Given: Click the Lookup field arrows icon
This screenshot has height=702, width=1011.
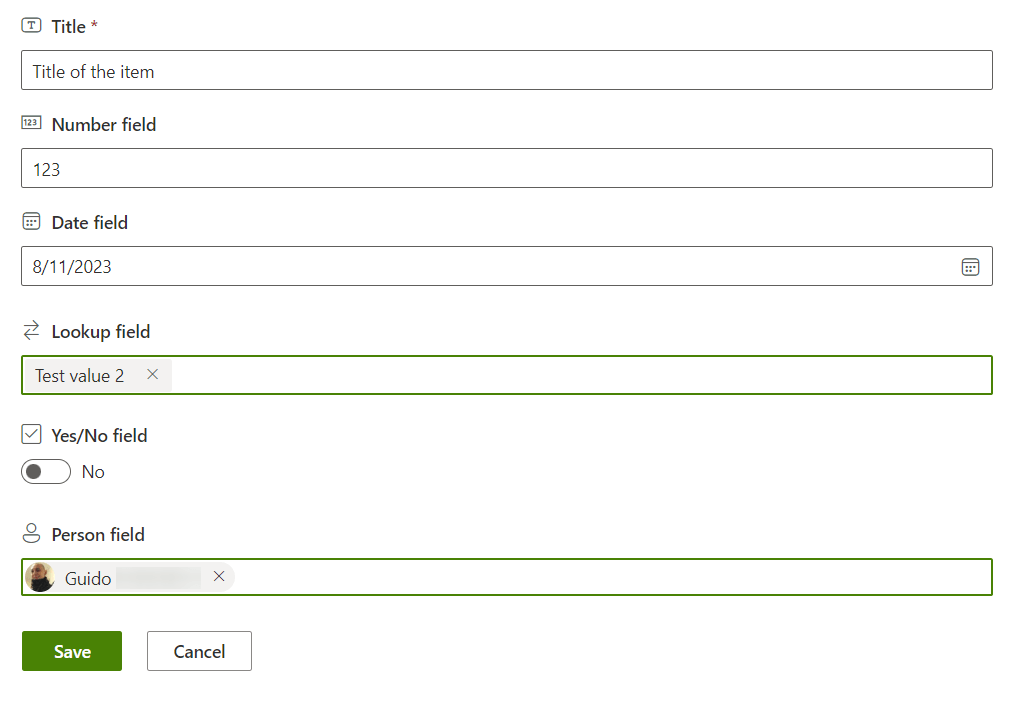Looking at the screenshot, I should [x=31, y=331].
